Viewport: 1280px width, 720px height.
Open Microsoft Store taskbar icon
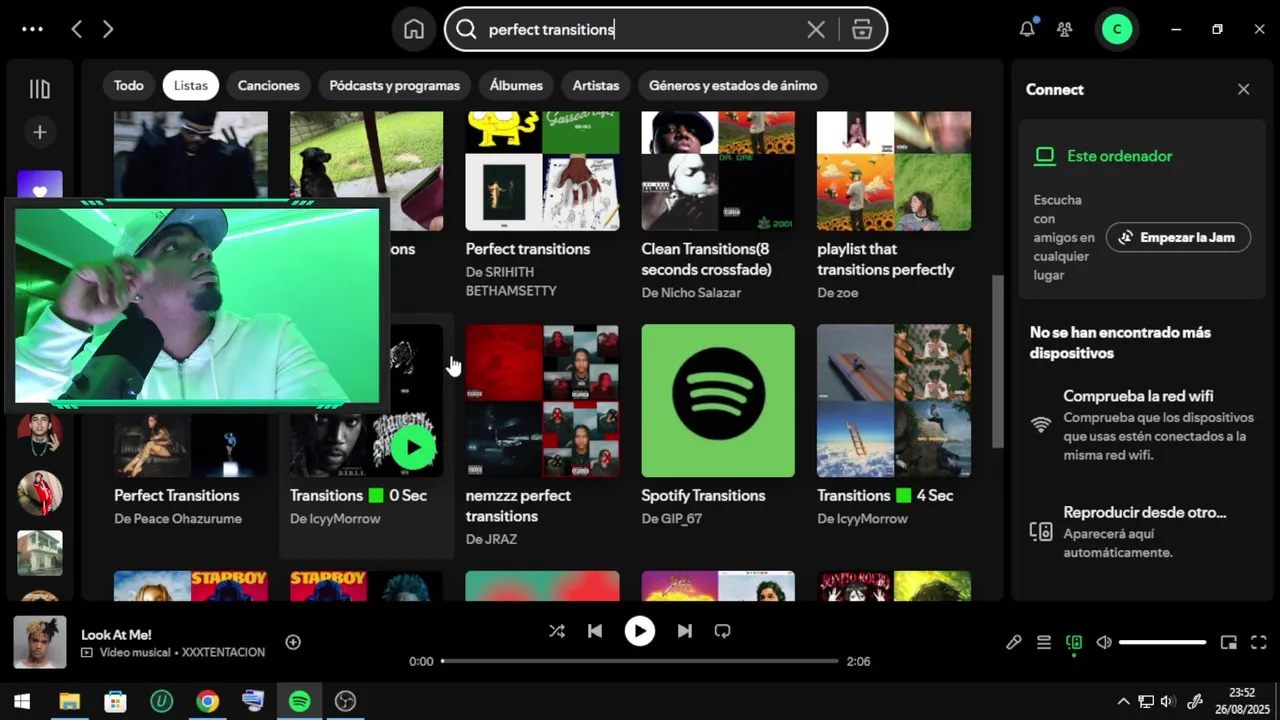coord(115,701)
